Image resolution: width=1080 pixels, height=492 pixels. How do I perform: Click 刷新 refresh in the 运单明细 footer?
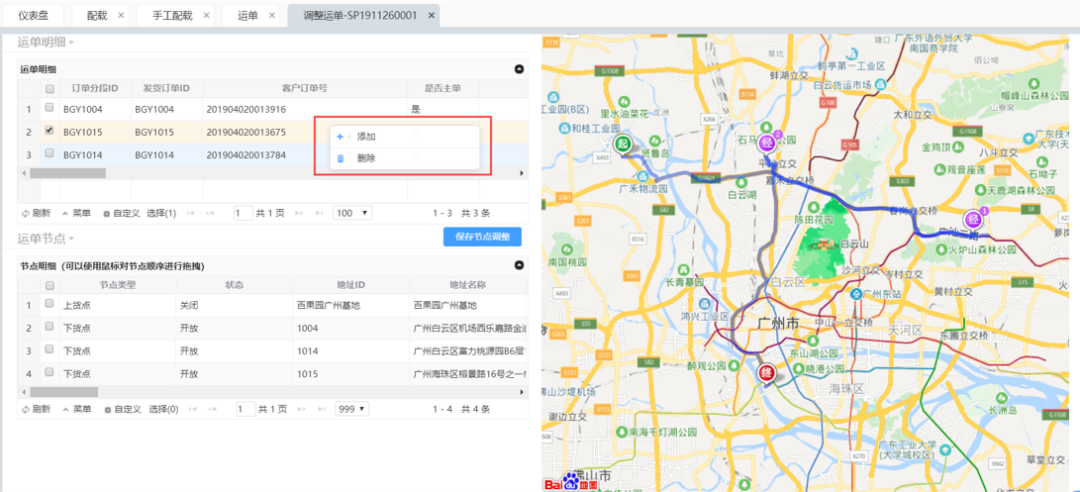[35, 213]
